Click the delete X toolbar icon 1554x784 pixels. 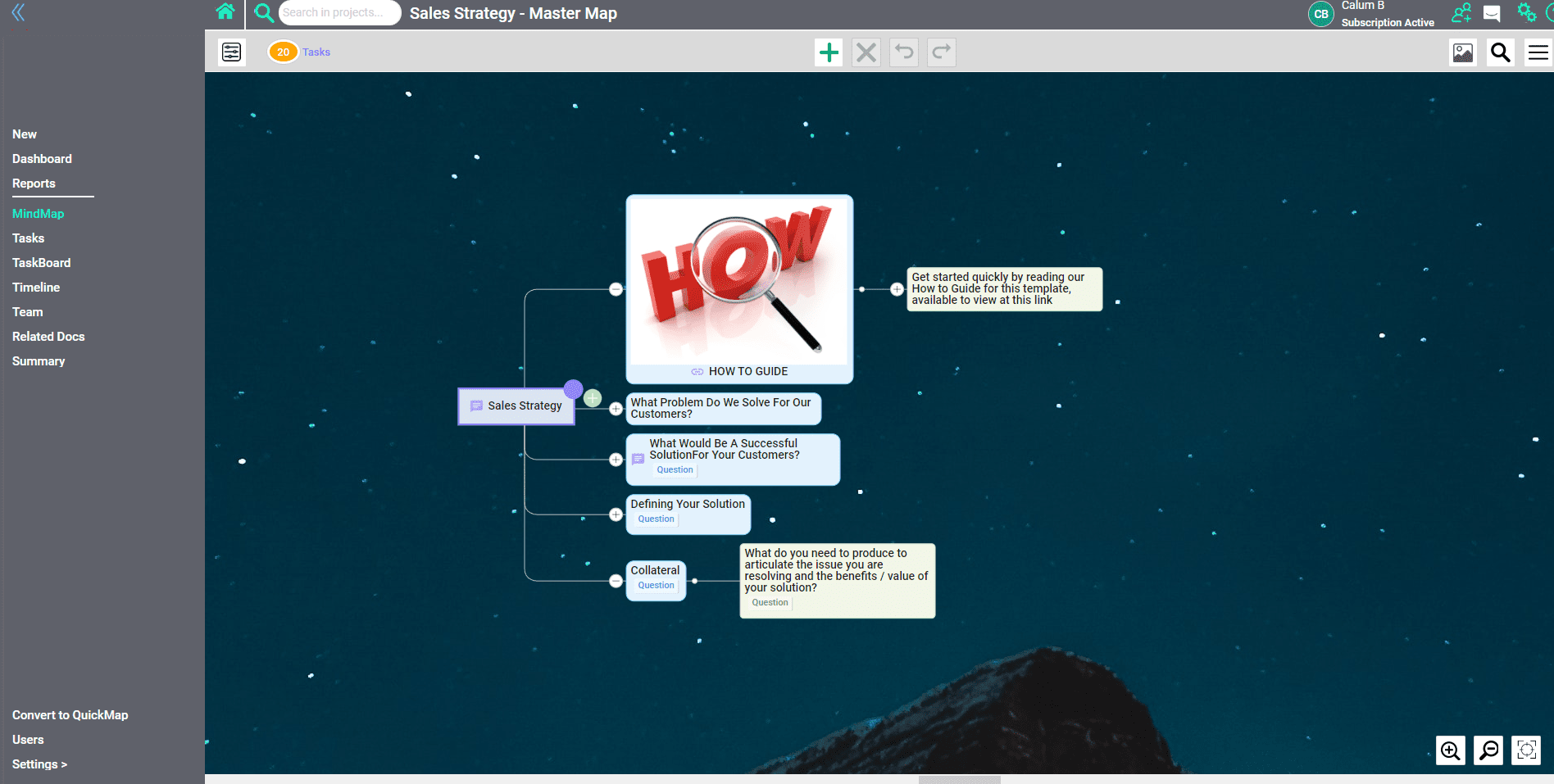(x=866, y=52)
